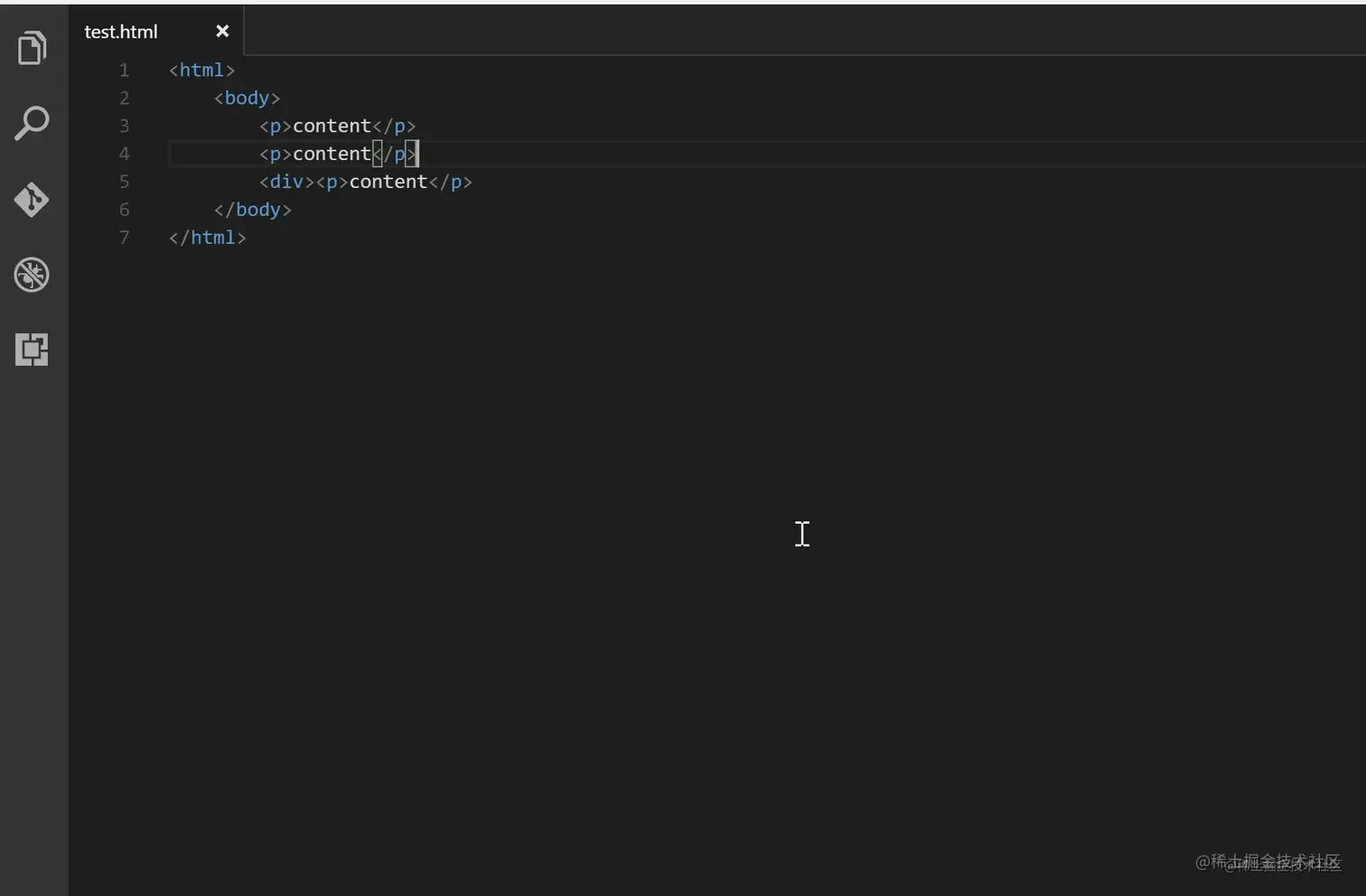Click line number 4 in gutter
Screen dimensions: 1366x896
point(125,154)
